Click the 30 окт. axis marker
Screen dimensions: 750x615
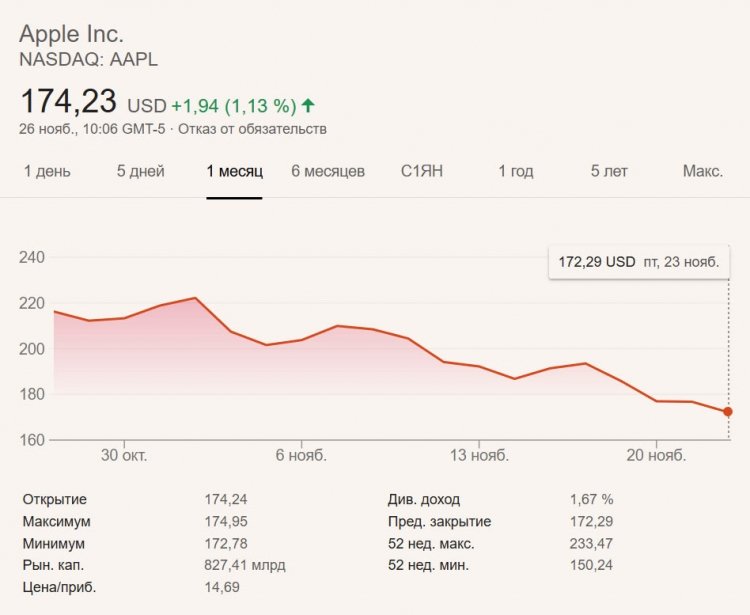124,455
